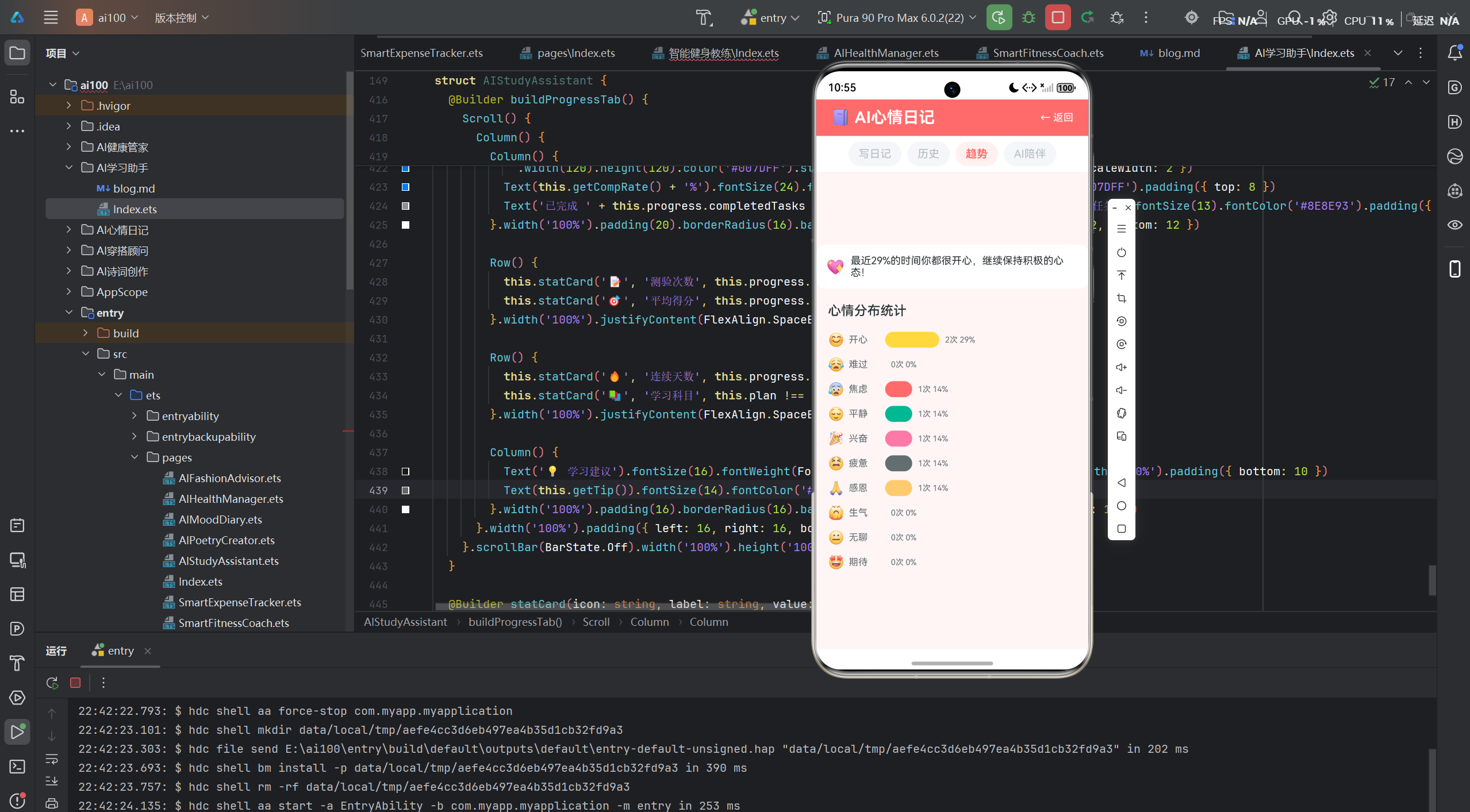Image resolution: width=1470 pixels, height=812 pixels.
Task: Tap emulator recent apps square button
Action: pos(1121,529)
